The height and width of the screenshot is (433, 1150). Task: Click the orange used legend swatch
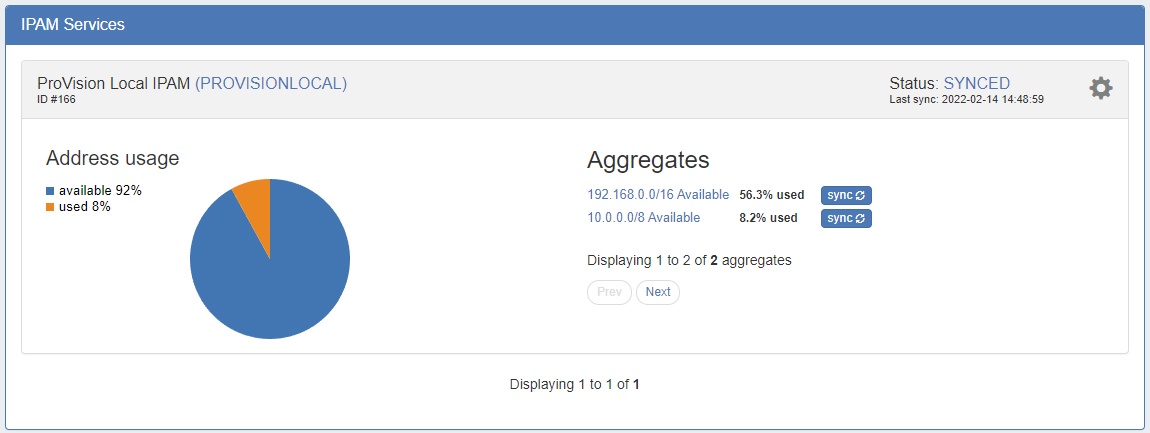pyautogui.click(x=50, y=208)
